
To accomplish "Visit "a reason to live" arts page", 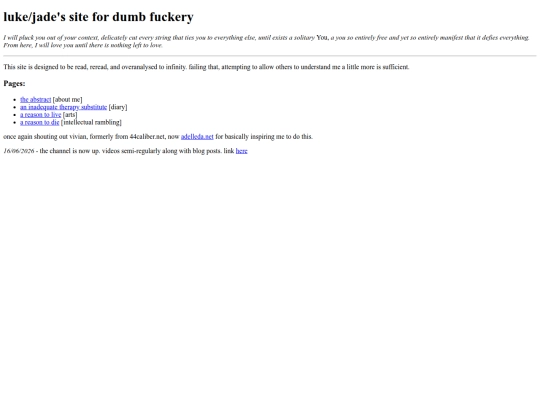I will [40, 115].
